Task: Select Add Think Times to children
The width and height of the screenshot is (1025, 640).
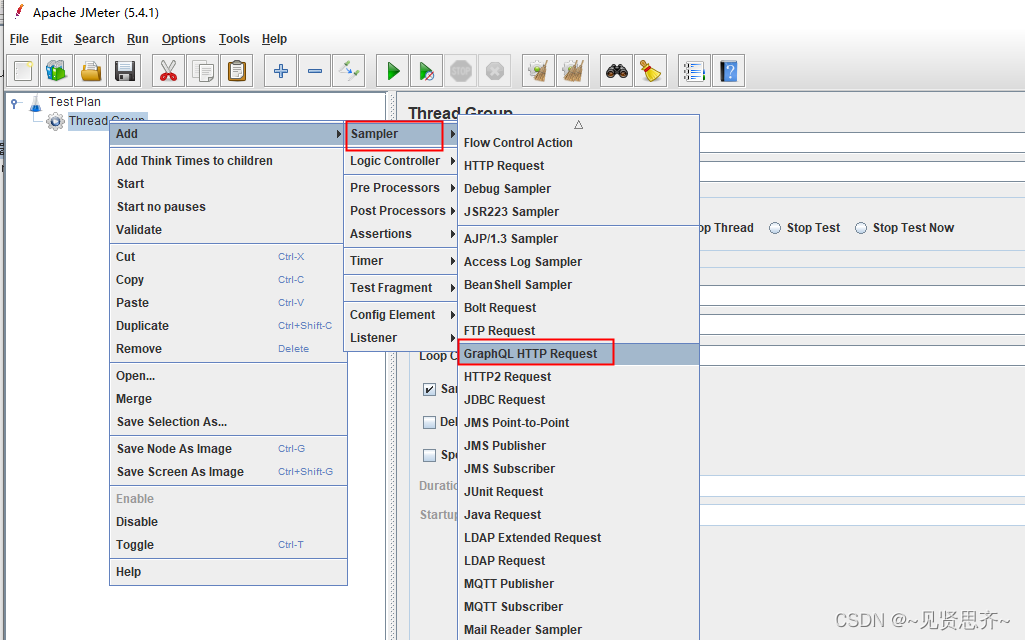Action: pos(228,161)
